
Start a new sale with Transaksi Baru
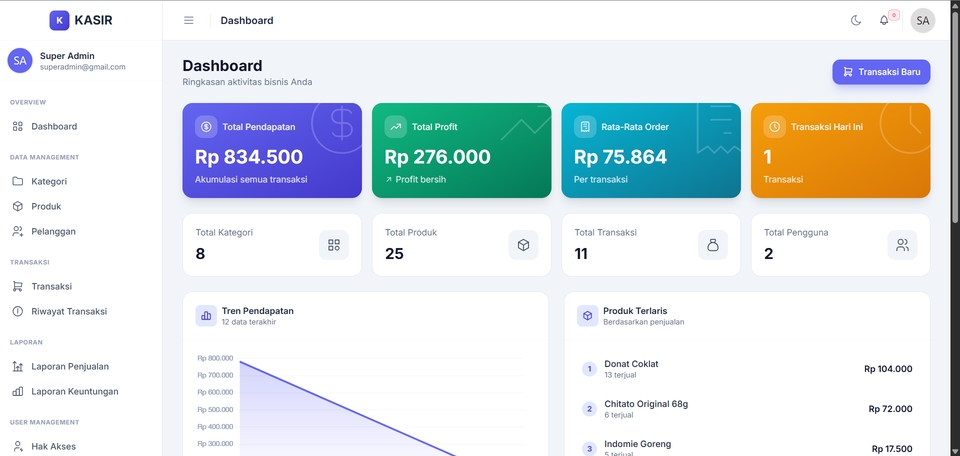881,72
